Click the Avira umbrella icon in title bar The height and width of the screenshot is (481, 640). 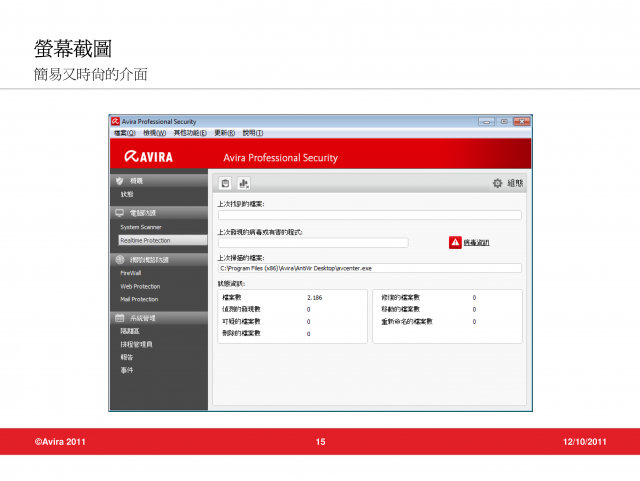coord(116,121)
